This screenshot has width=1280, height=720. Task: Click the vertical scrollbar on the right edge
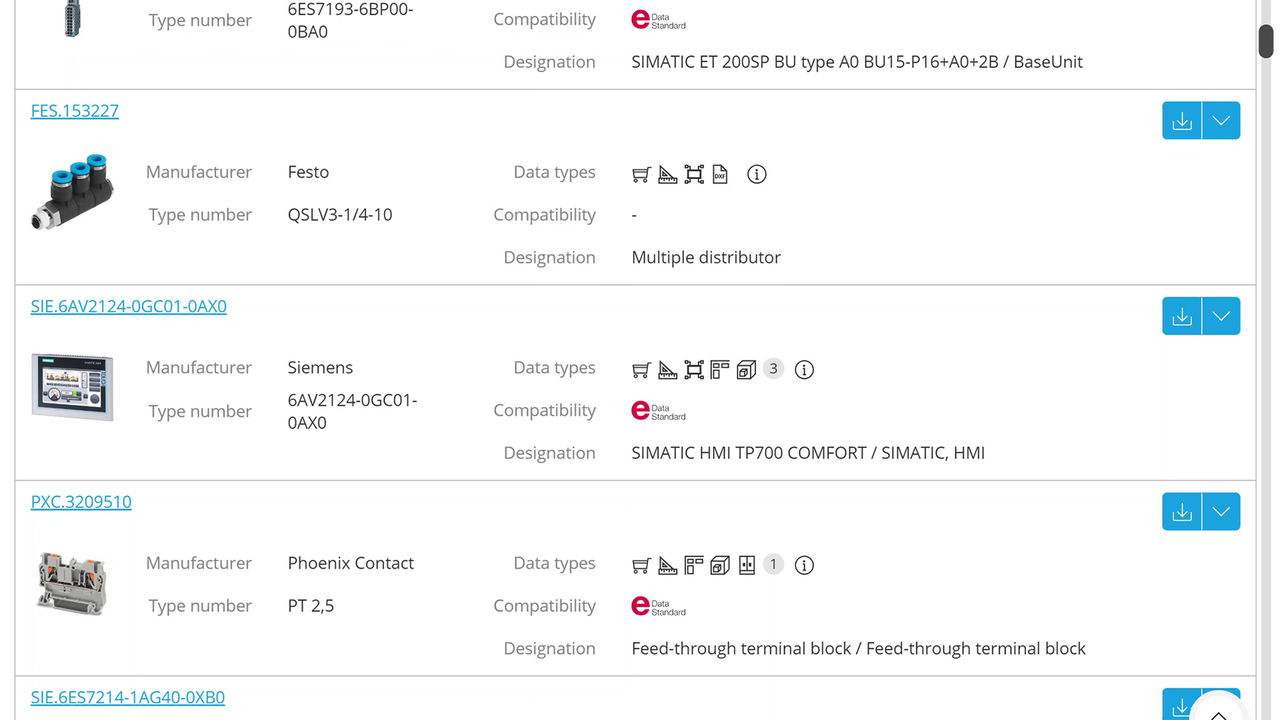[x=1266, y=42]
